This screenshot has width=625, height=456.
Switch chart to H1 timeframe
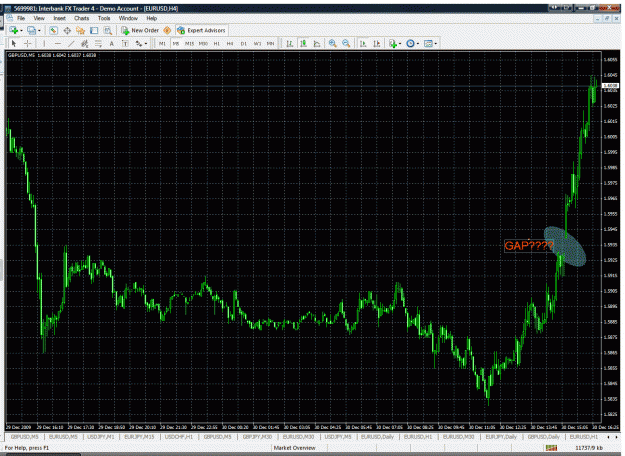[216, 43]
